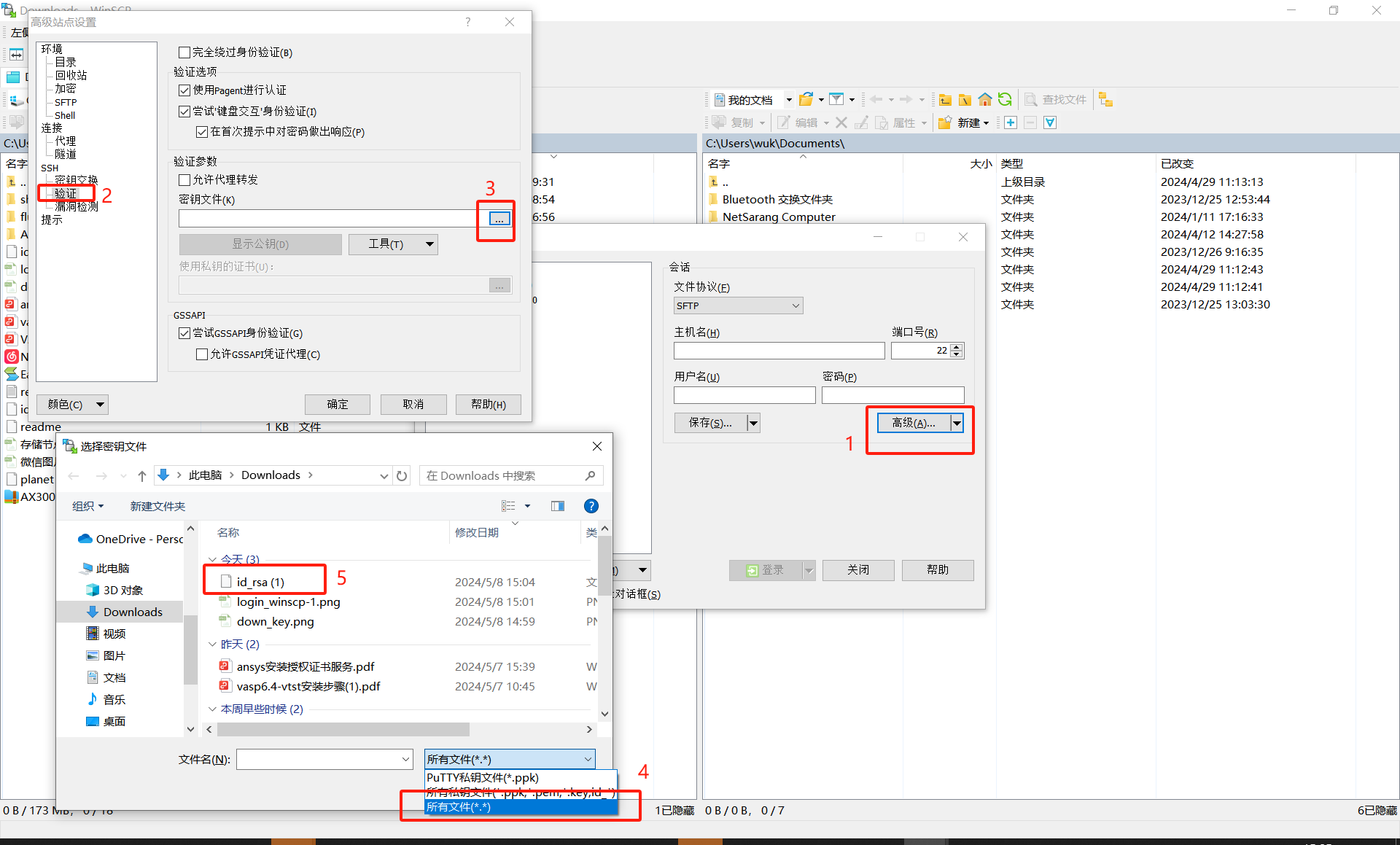Toggle 尝试GSSAPI身份验证 checkbox
1400x845 pixels.
[184, 333]
